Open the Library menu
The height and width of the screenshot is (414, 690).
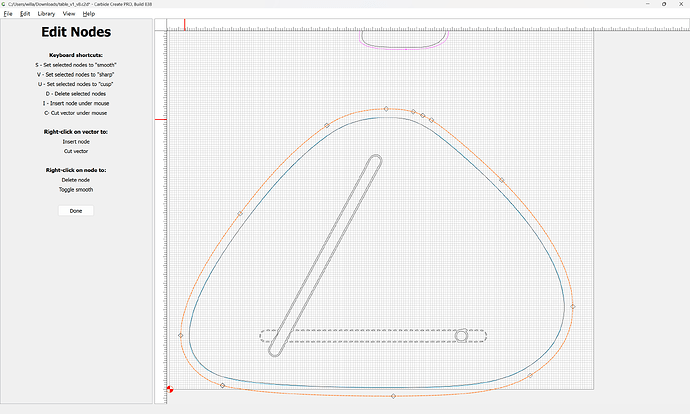point(46,14)
